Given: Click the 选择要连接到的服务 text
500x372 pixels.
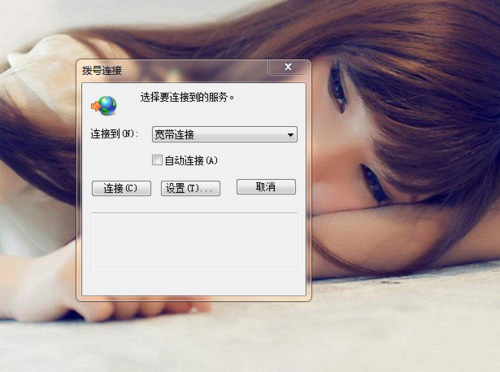Looking at the screenshot, I should click(x=187, y=97).
